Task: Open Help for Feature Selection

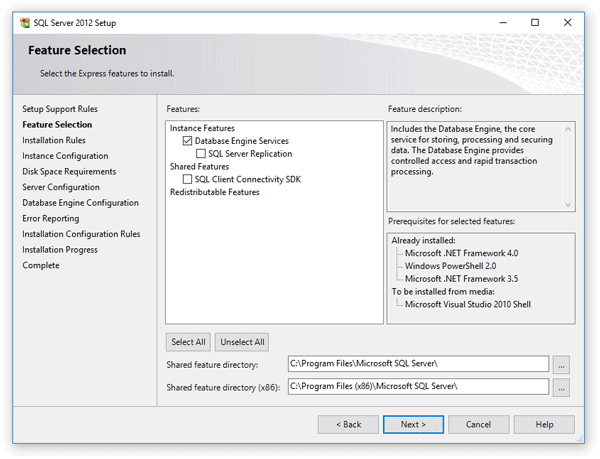Action: pyautogui.click(x=544, y=425)
